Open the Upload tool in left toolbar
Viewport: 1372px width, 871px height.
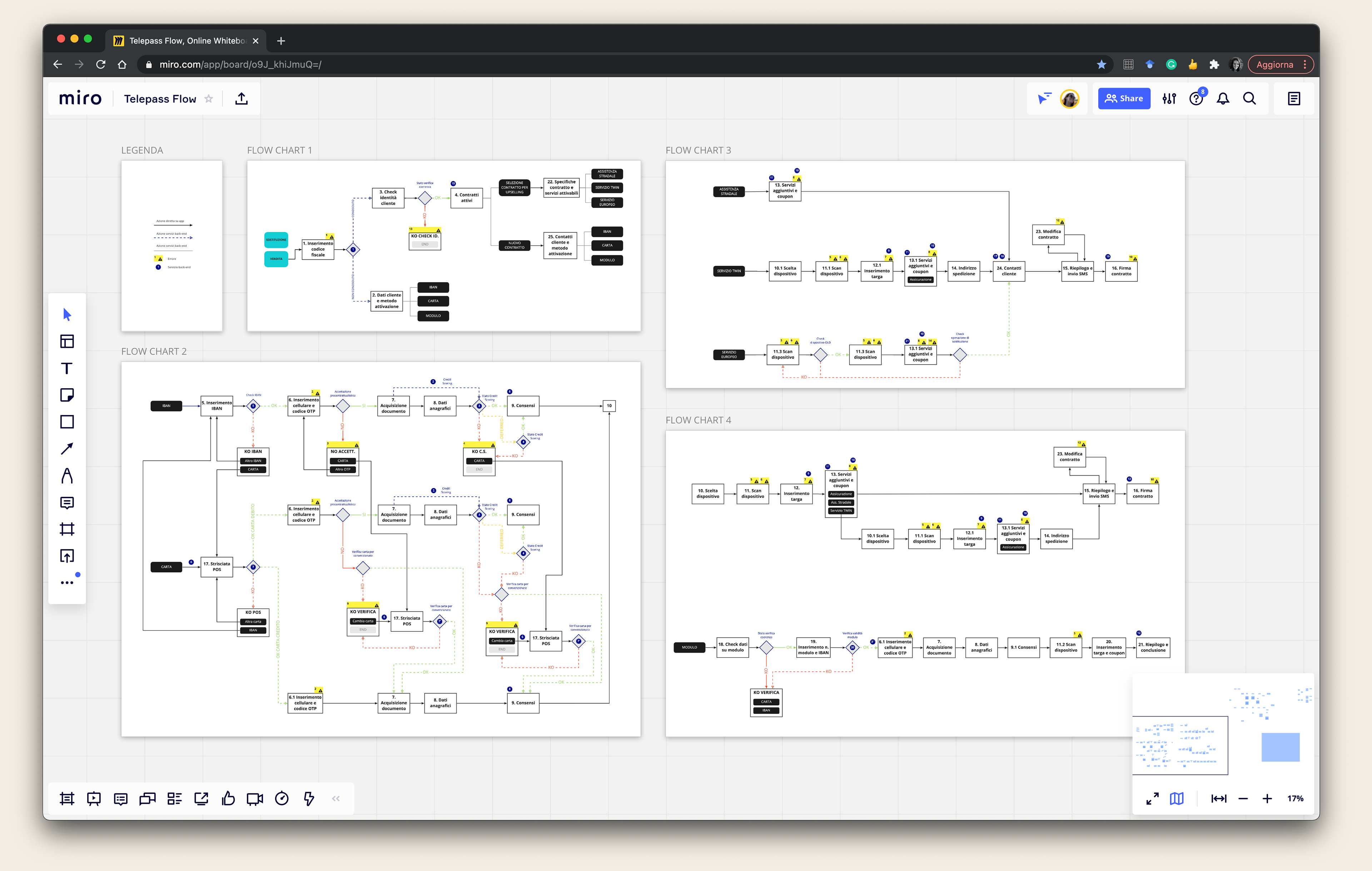(x=67, y=556)
